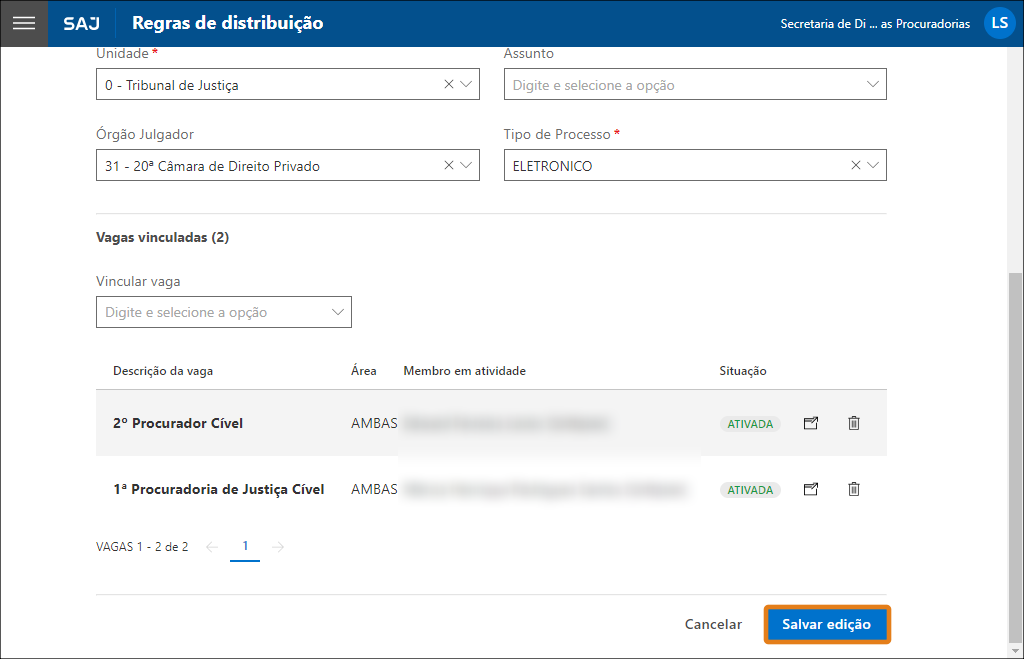Open the hamburger navigation menu

point(23,22)
